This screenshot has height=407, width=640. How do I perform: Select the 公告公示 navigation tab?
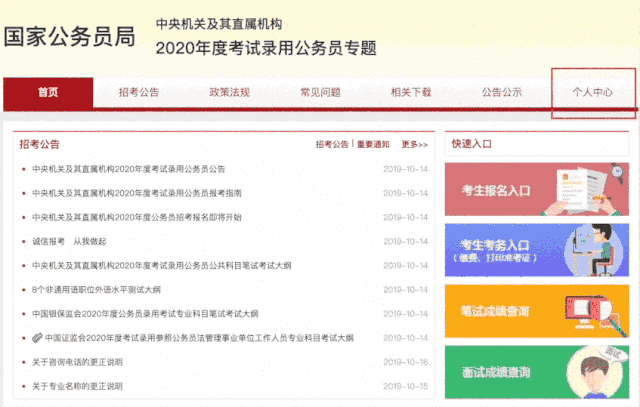pos(501,92)
